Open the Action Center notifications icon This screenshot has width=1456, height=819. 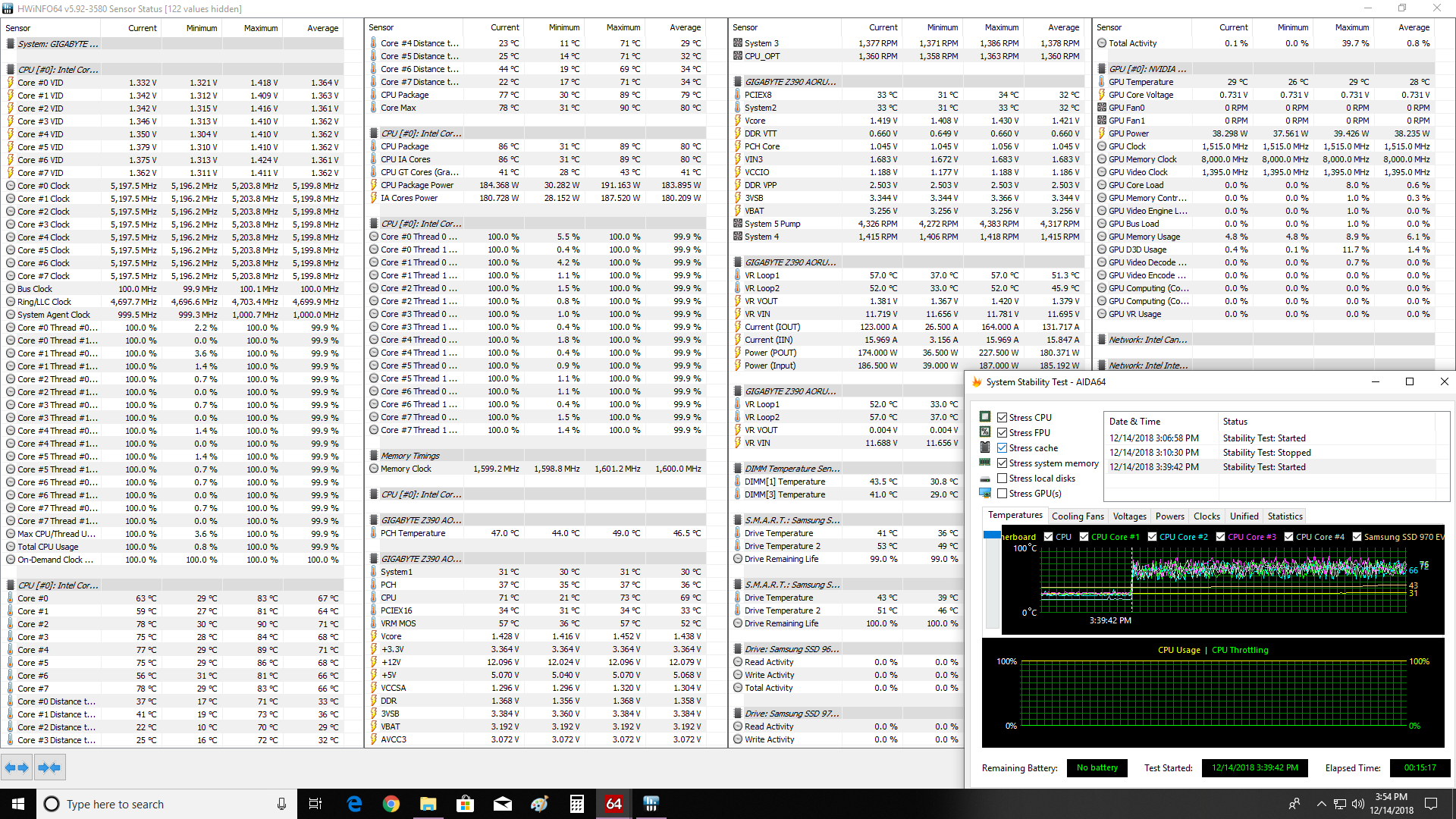(x=1431, y=804)
